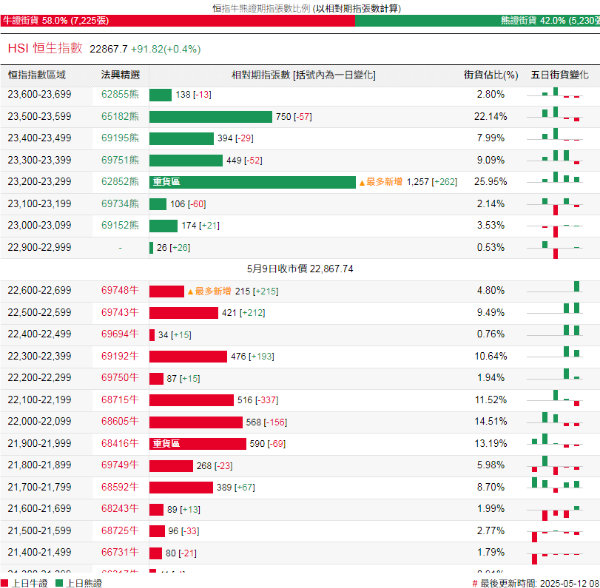This screenshot has width=600, height=588.
Task: Click the green 1,257 heavy zone bar
Action: click(x=253, y=182)
